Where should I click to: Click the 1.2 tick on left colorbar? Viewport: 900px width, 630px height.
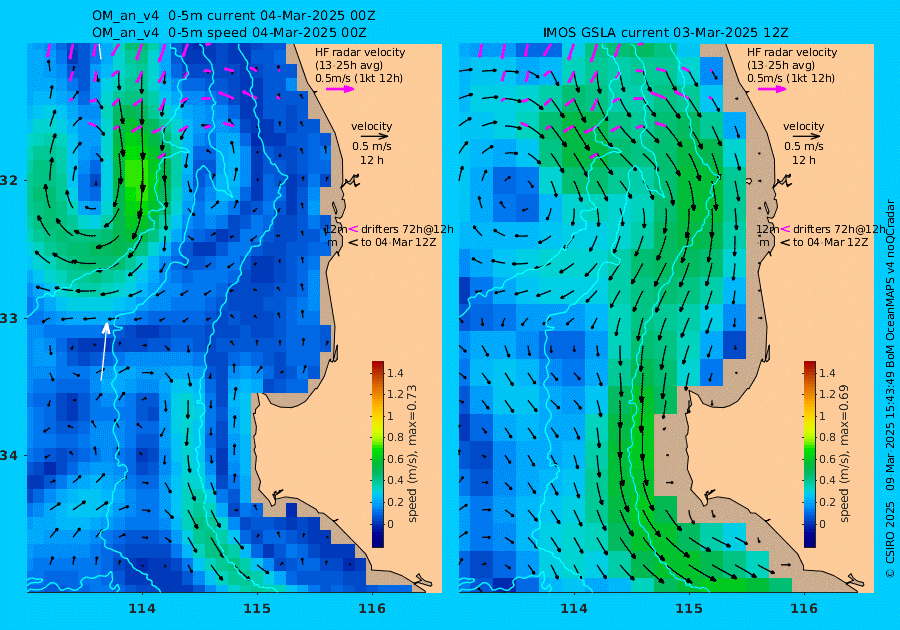point(395,394)
